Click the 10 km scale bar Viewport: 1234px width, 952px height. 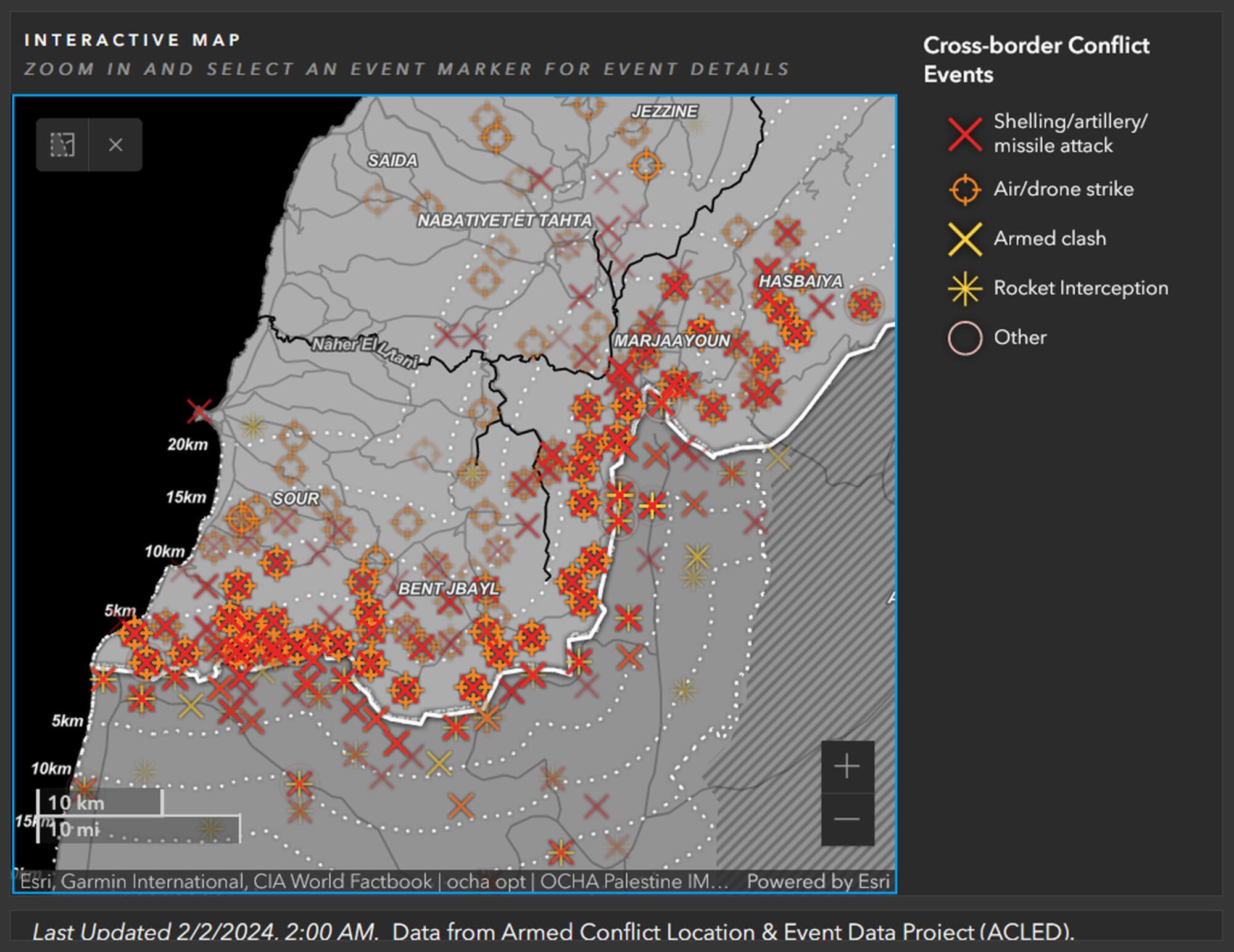(100, 802)
